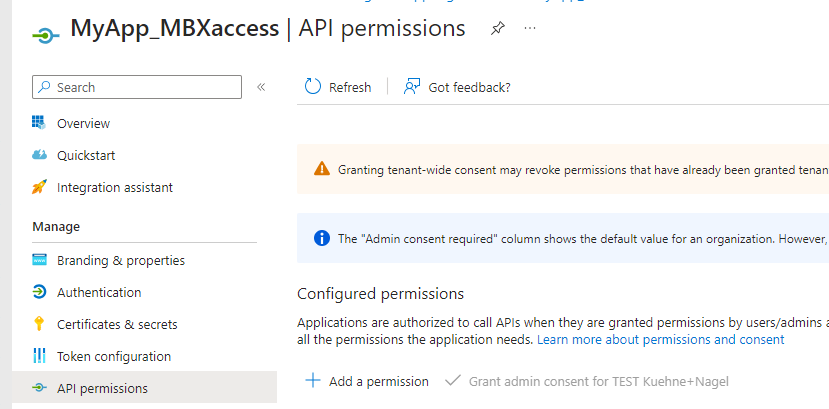The height and width of the screenshot is (409, 829).
Task: Click the plus icon for Add a permission
Action: click(312, 381)
